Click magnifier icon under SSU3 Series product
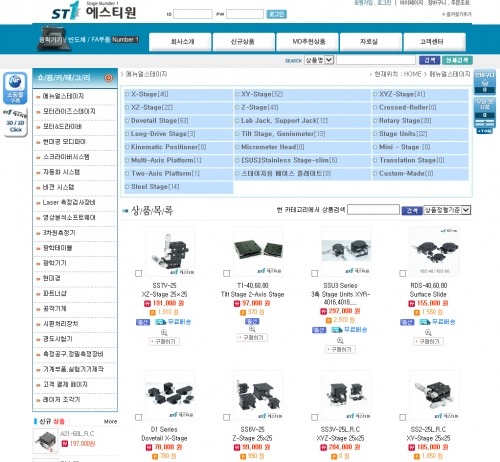Viewport: 500px width, 462px height. 340,340
